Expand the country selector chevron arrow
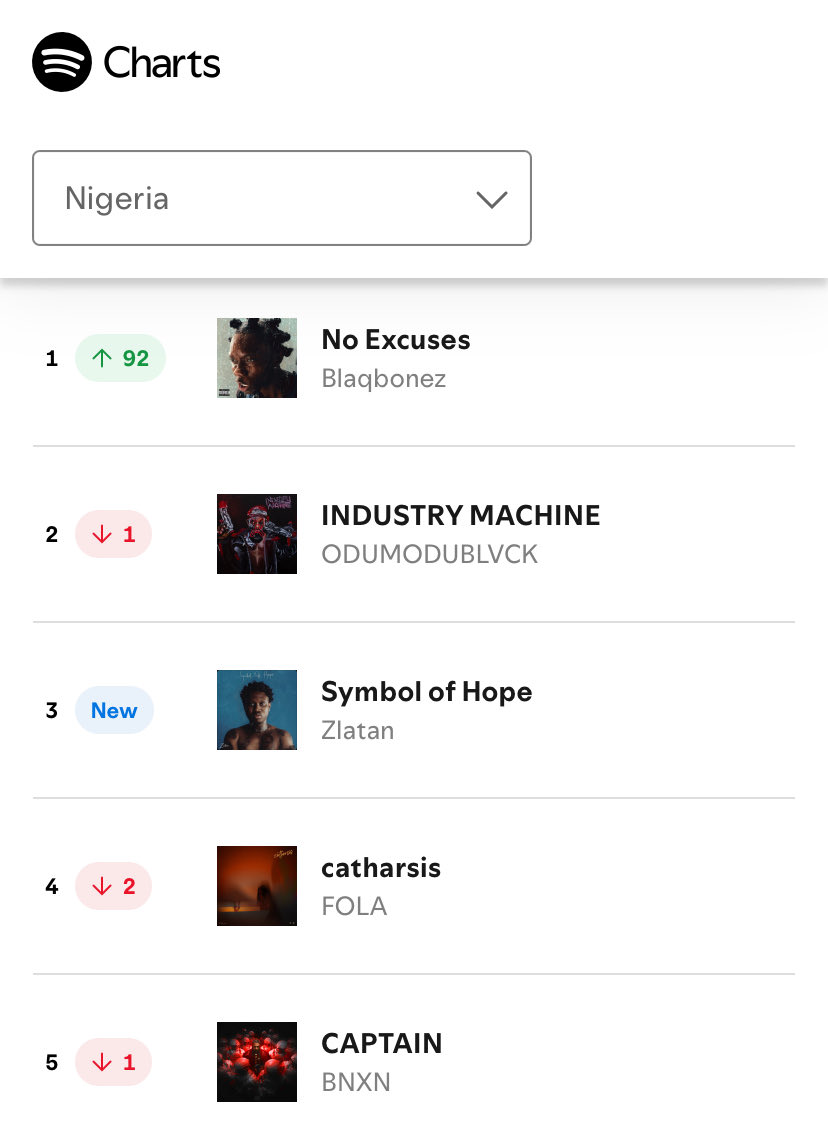The image size is (828, 1148). click(491, 199)
